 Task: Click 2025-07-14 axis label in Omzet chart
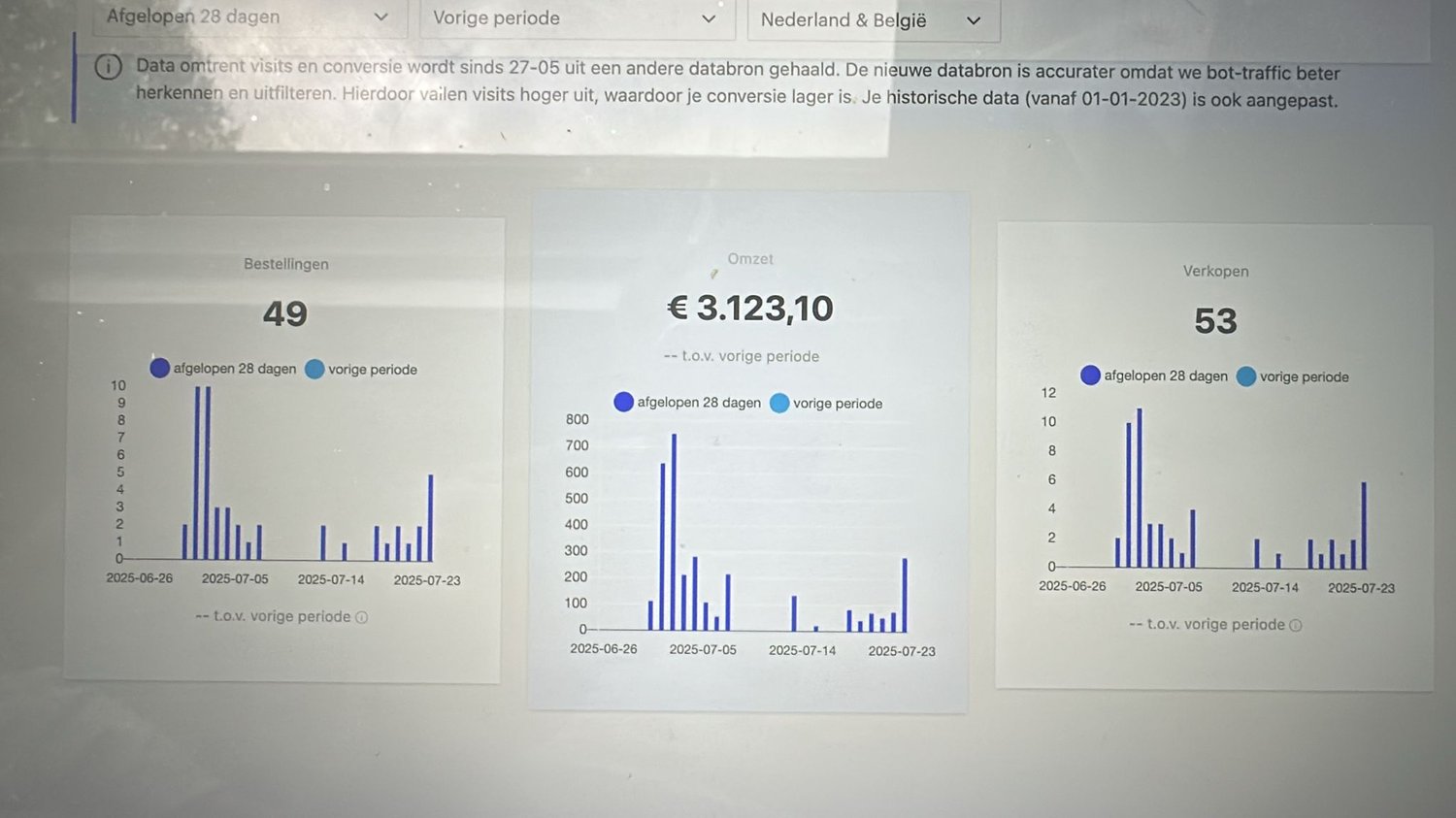coord(803,650)
